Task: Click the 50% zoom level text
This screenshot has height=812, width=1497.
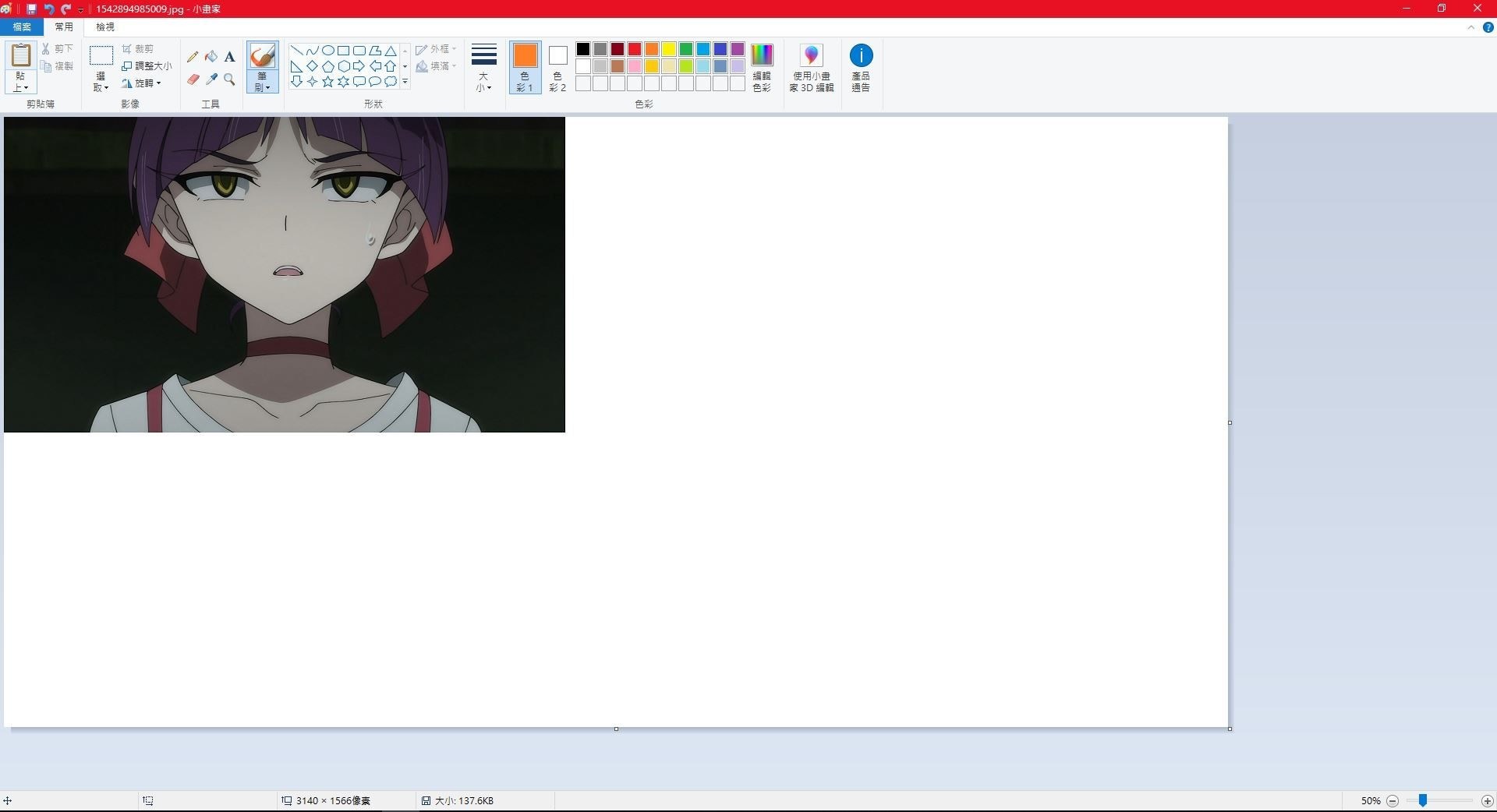Action: (x=1371, y=800)
